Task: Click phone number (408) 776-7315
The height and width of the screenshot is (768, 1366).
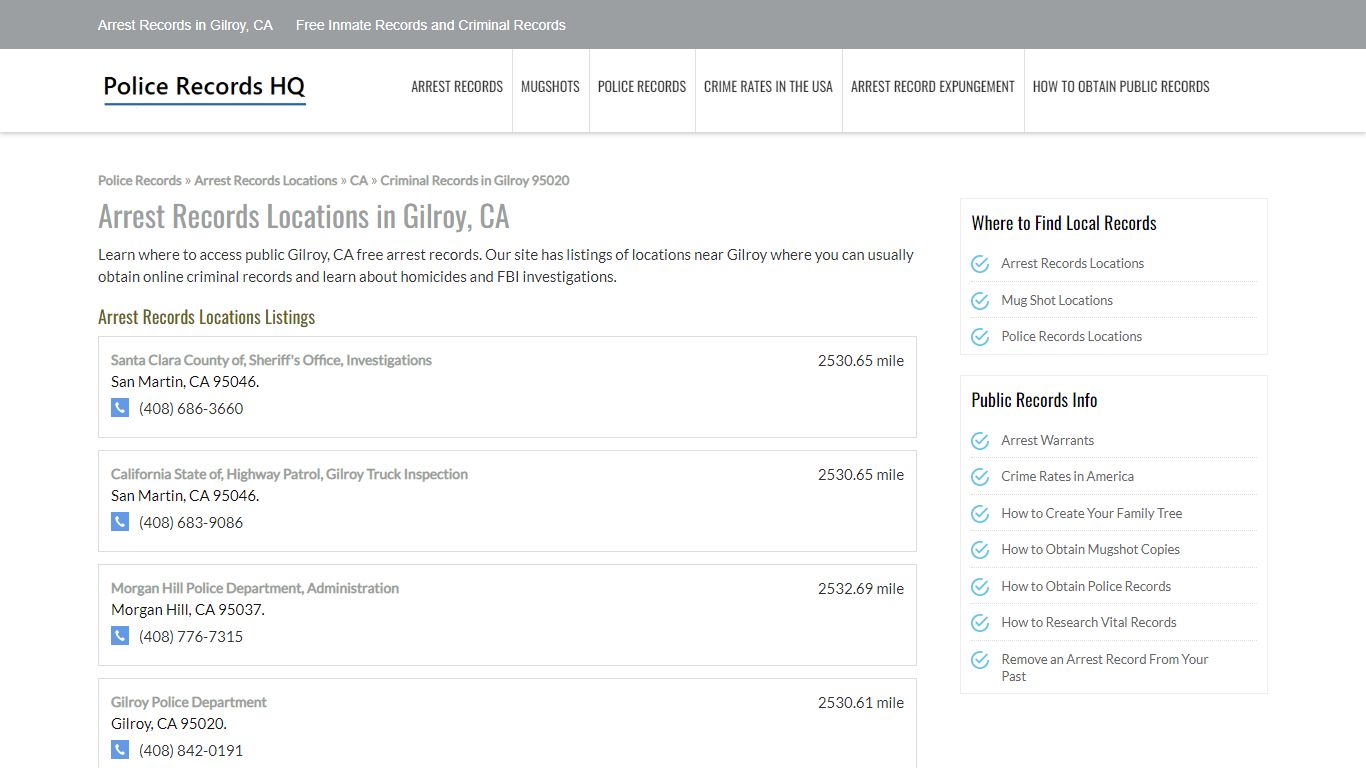Action: [191, 636]
